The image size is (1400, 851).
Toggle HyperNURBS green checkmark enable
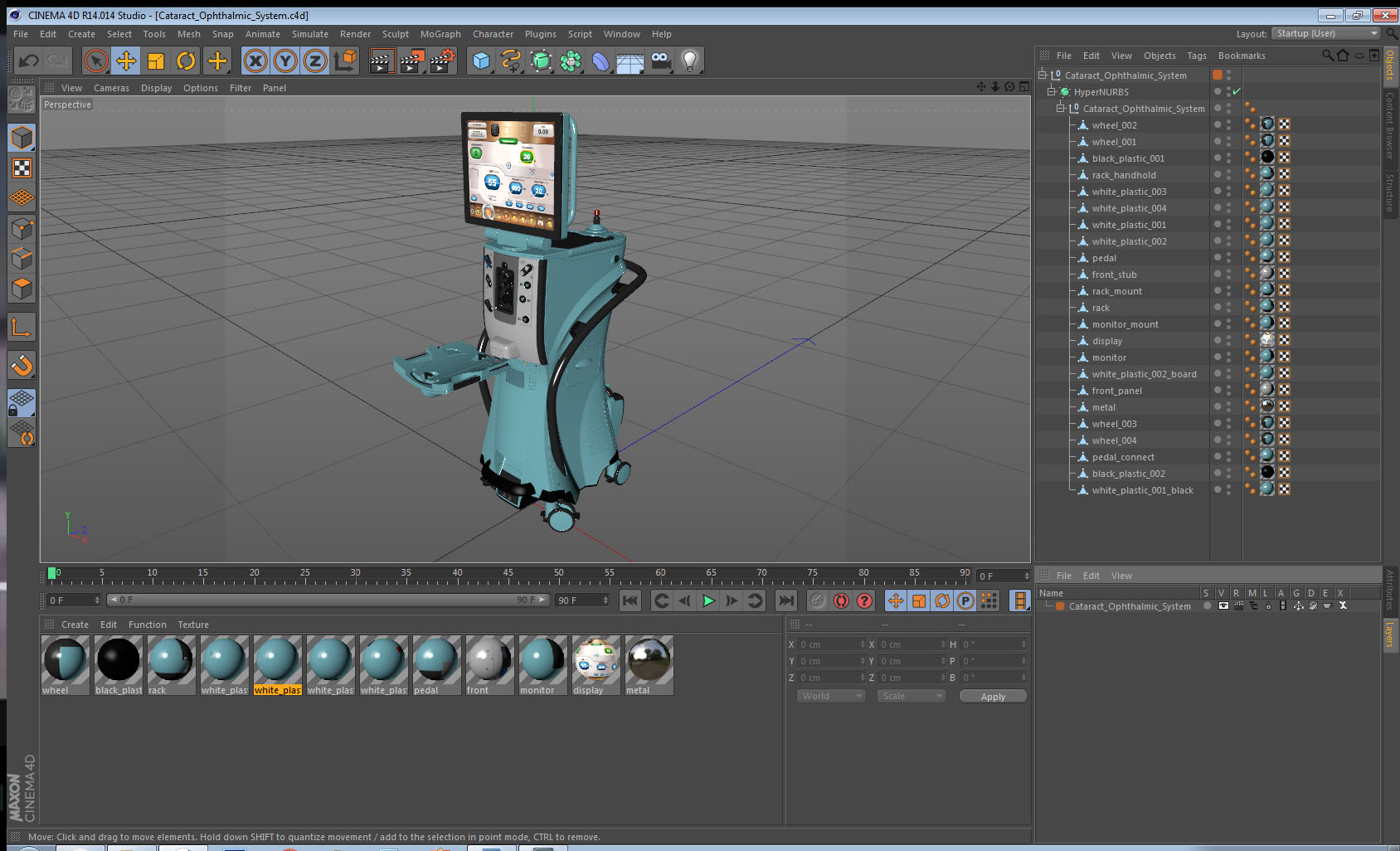(x=1237, y=92)
